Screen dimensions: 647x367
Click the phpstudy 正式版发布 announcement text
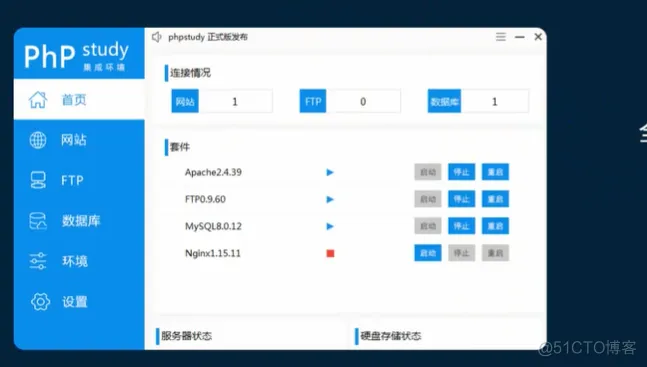208,37
